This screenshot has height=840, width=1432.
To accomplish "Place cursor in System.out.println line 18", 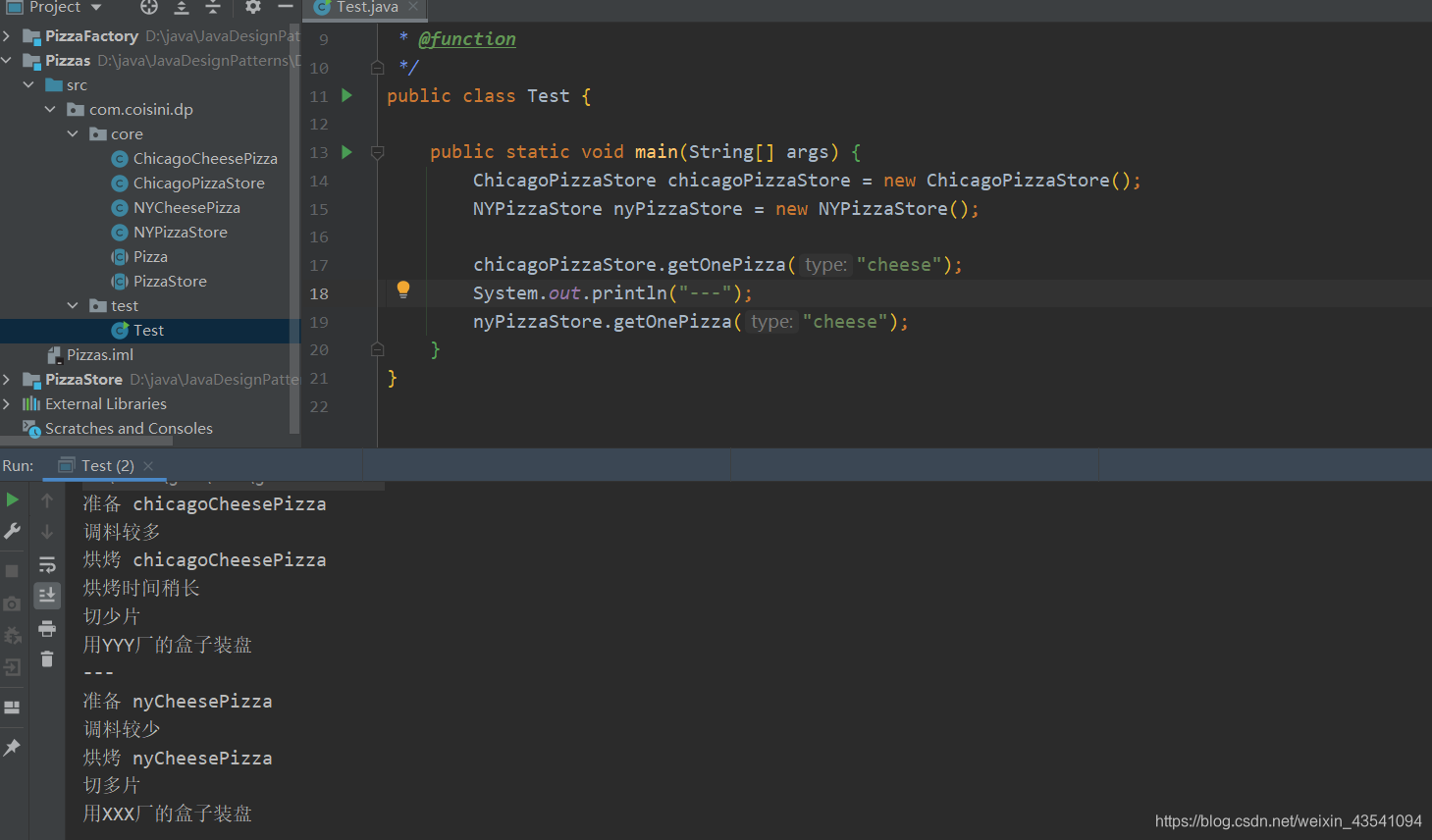I will (x=612, y=293).
